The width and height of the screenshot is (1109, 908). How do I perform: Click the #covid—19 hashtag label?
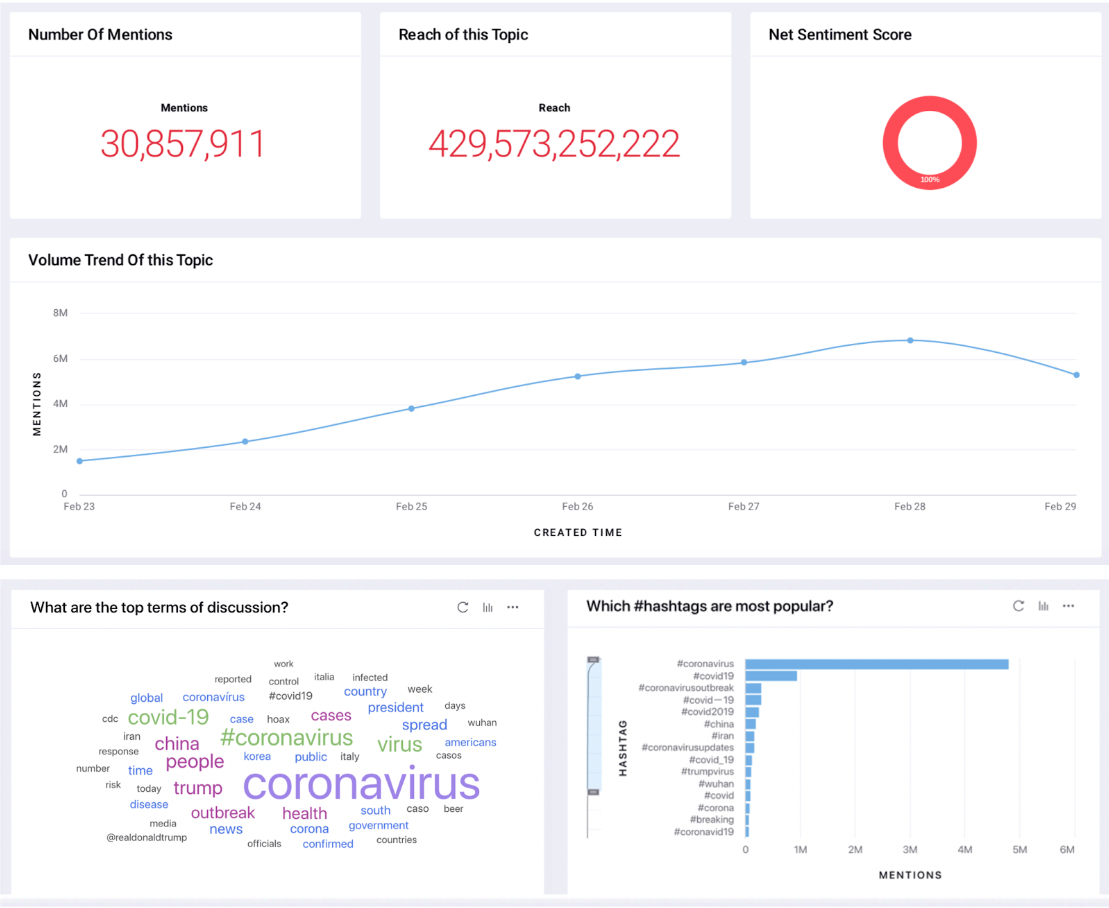pyautogui.click(x=709, y=699)
